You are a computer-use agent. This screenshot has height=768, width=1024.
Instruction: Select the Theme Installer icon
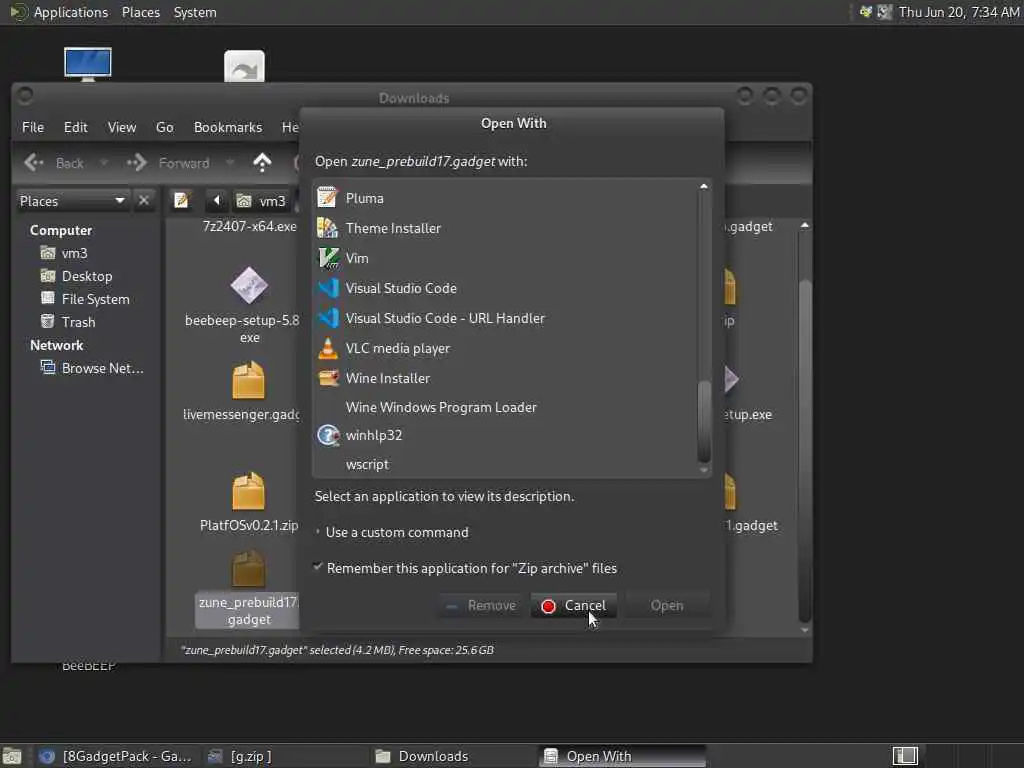(327, 228)
